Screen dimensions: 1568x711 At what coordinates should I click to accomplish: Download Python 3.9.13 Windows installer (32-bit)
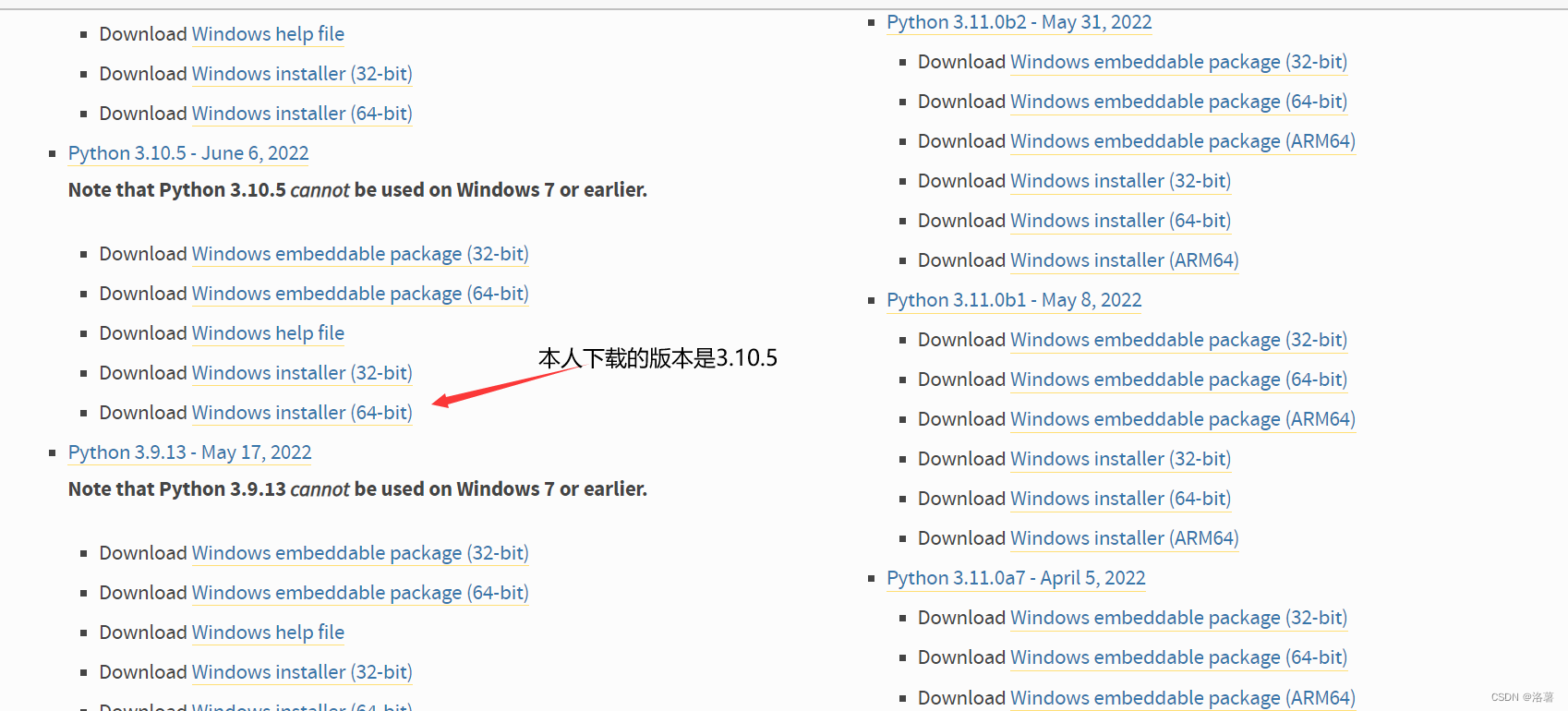click(302, 672)
